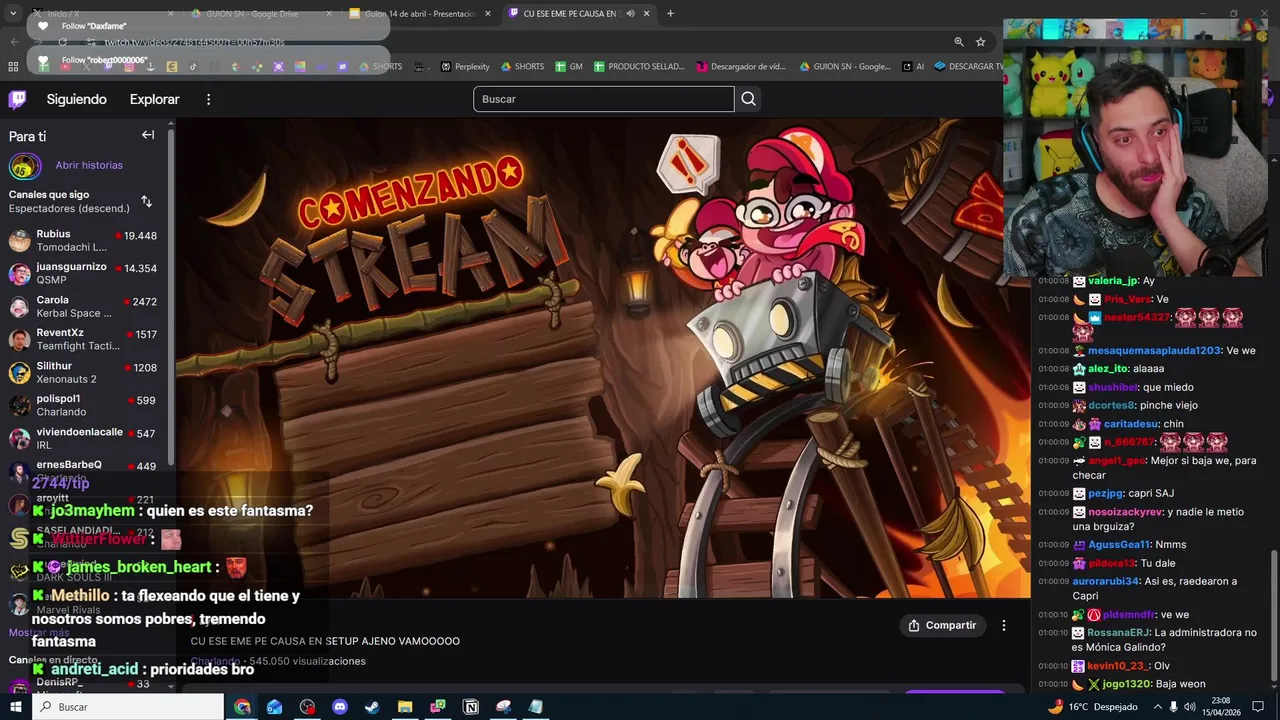
Task: Open the PRODUCTO SELLAD... bookmark
Action: [x=639, y=67]
